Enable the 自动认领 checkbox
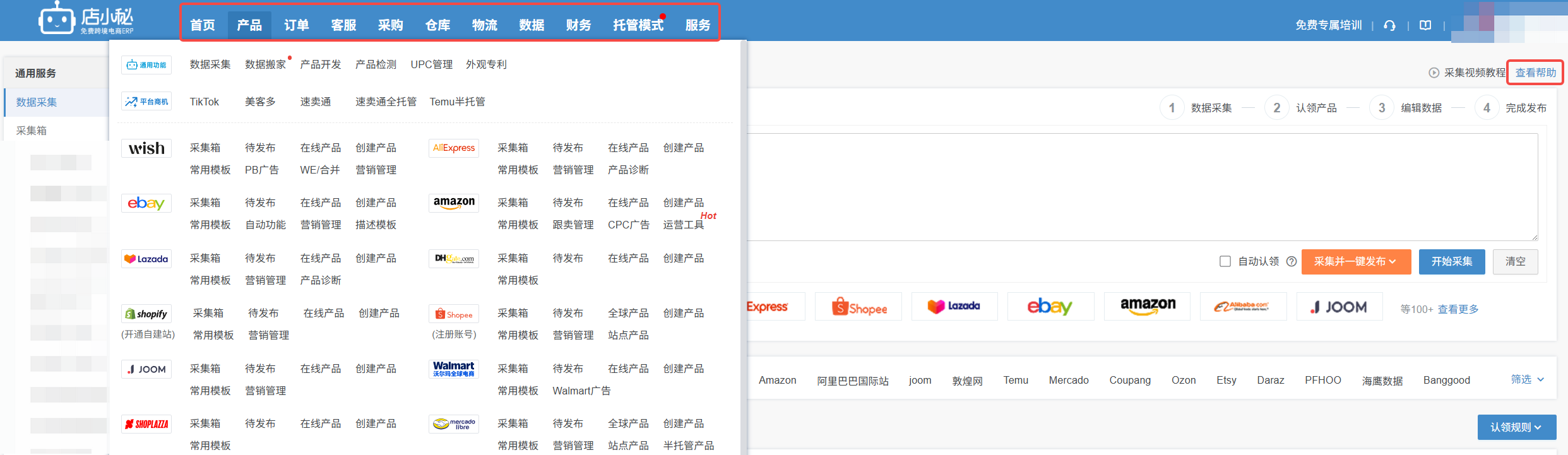The height and width of the screenshot is (455, 1568). tap(1225, 261)
